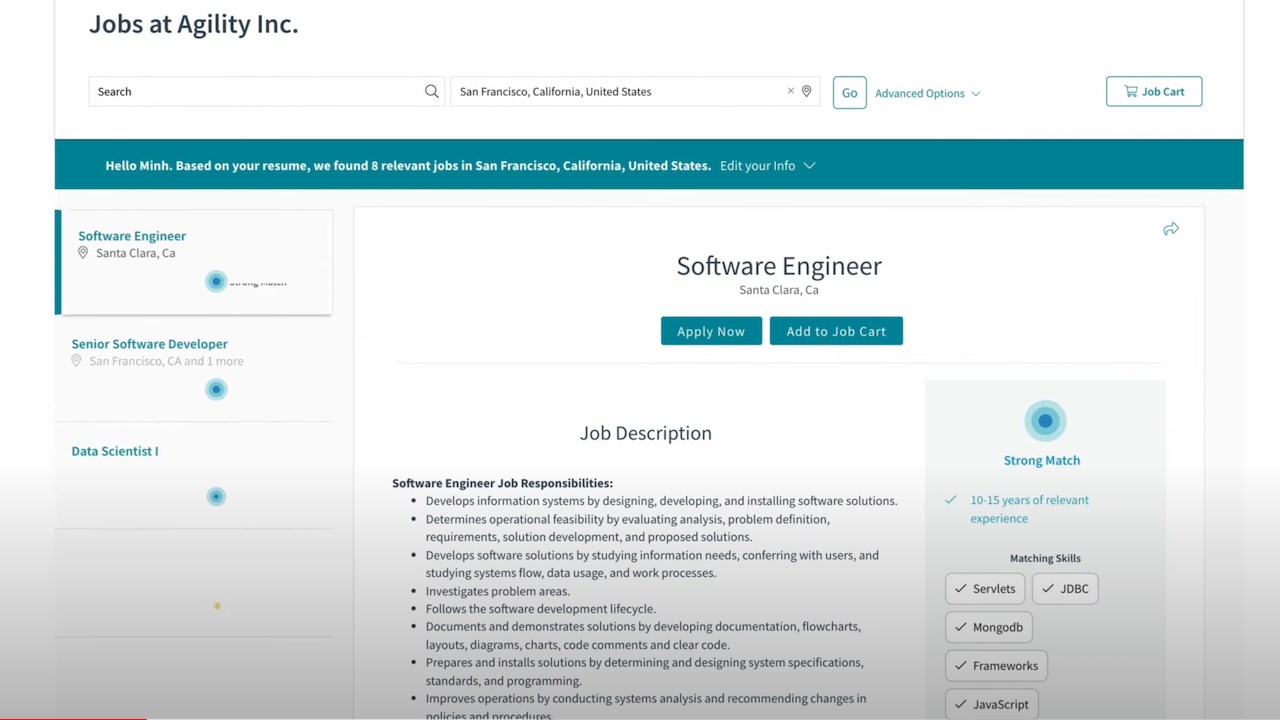Toggle the Servlets matching skill chip
Screen dimensions: 1280x720
point(985,588)
